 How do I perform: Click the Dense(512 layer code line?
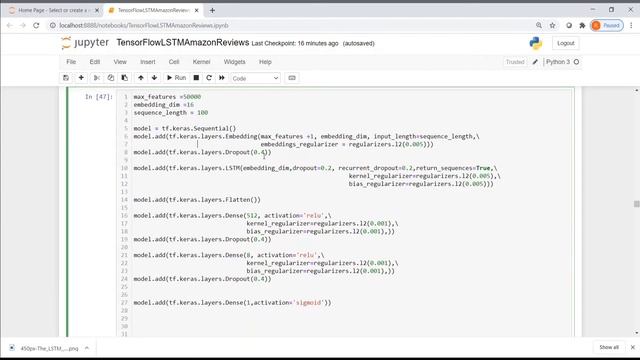[232, 216]
